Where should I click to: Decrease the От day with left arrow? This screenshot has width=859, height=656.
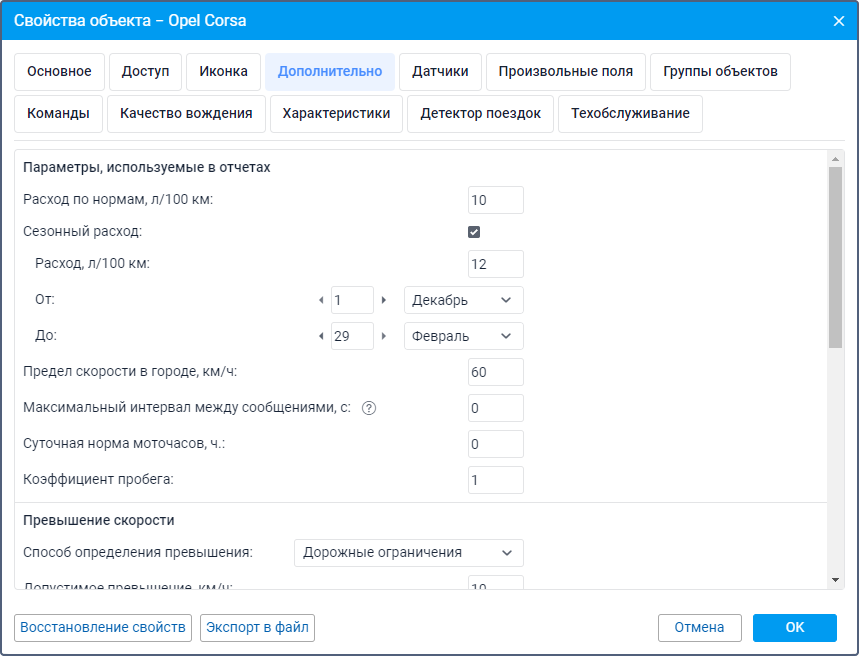pos(321,300)
